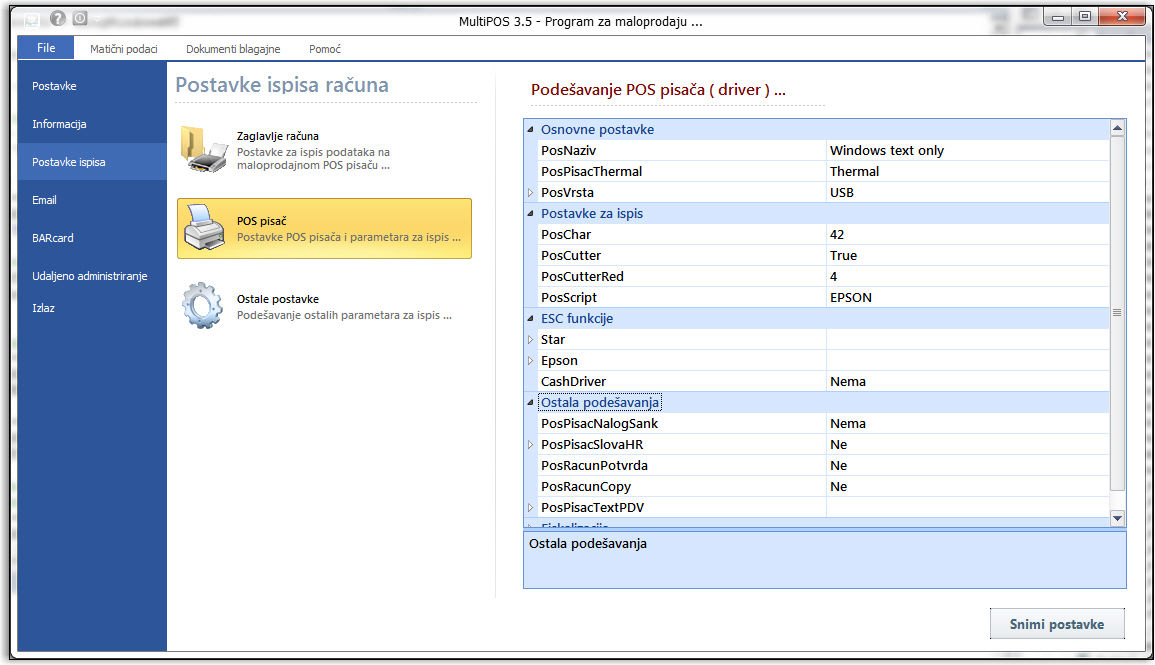Click the POS pisač printer icon

pos(204,228)
